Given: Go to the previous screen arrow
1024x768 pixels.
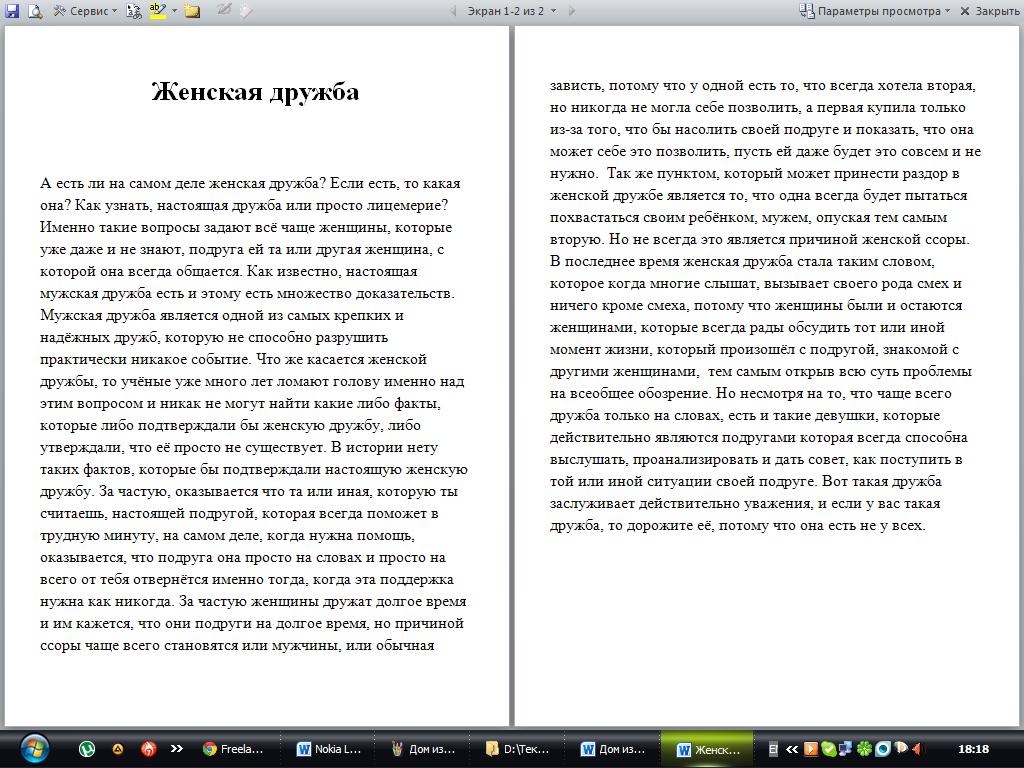Looking at the screenshot, I should click(x=453, y=10).
